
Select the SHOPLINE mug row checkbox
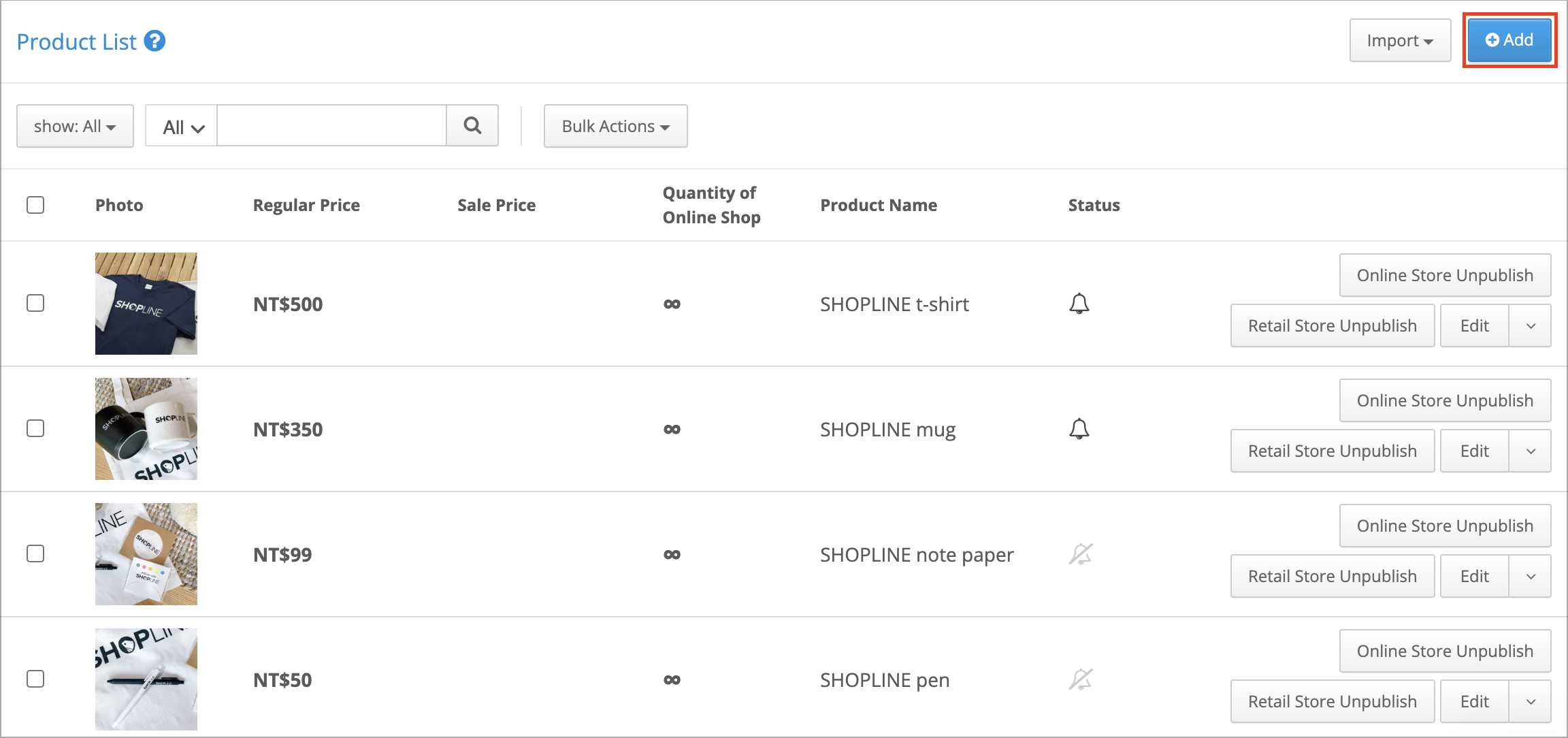pyautogui.click(x=35, y=428)
